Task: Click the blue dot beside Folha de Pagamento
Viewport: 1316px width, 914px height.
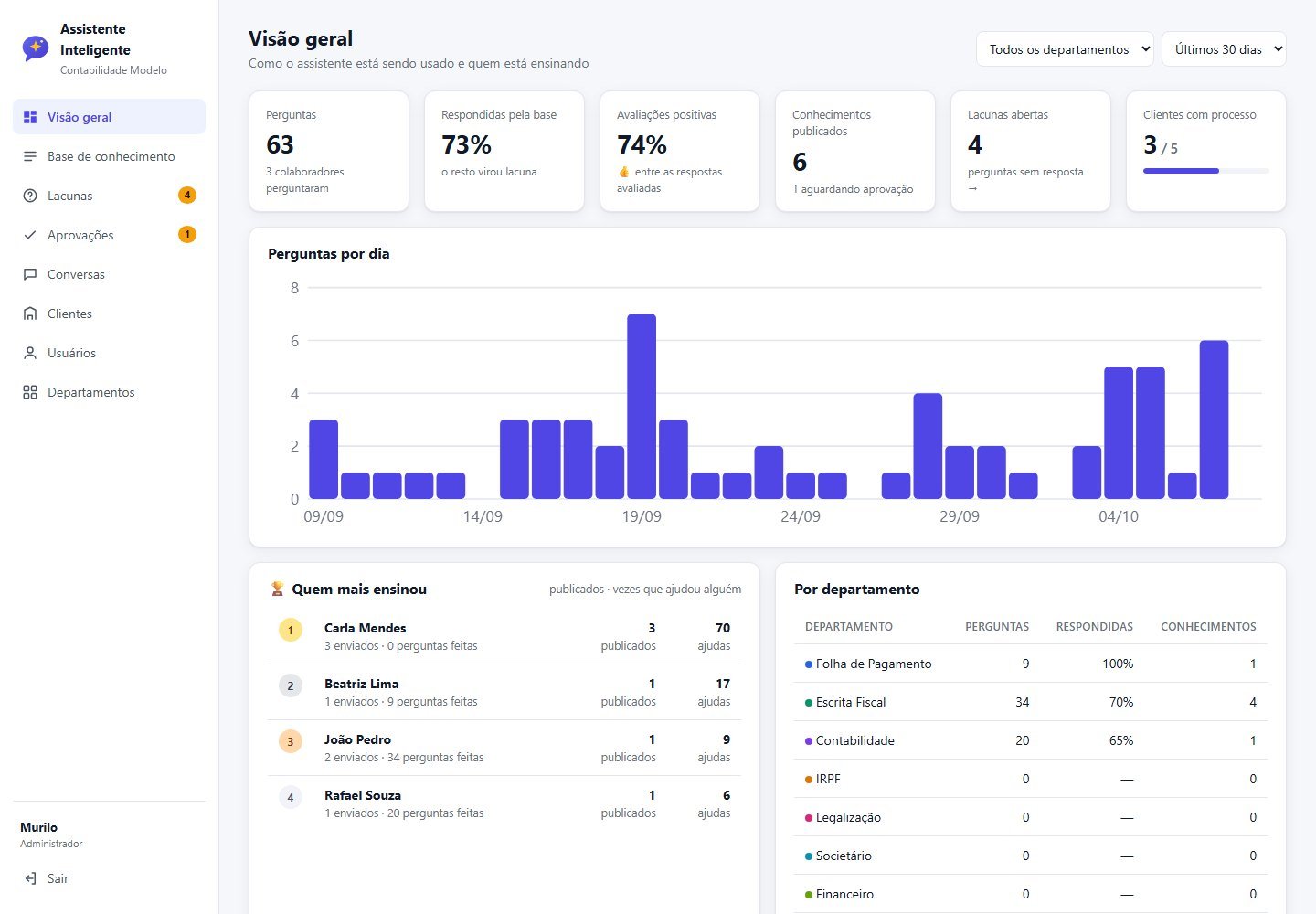Action: point(808,664)
